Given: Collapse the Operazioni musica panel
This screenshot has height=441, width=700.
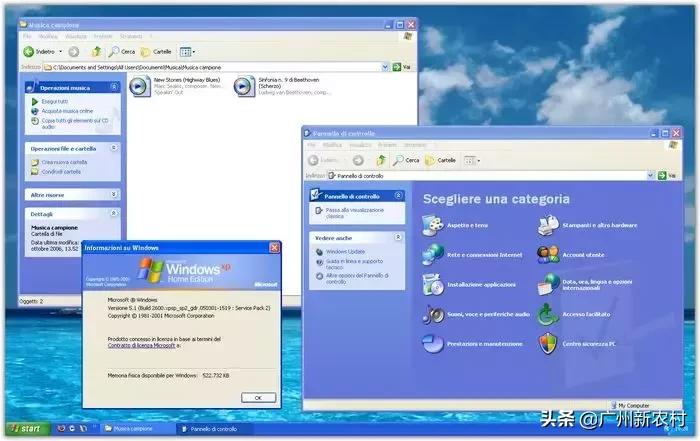Looking at the screenshot, I should pyautogui.click(x=114, y=87).
